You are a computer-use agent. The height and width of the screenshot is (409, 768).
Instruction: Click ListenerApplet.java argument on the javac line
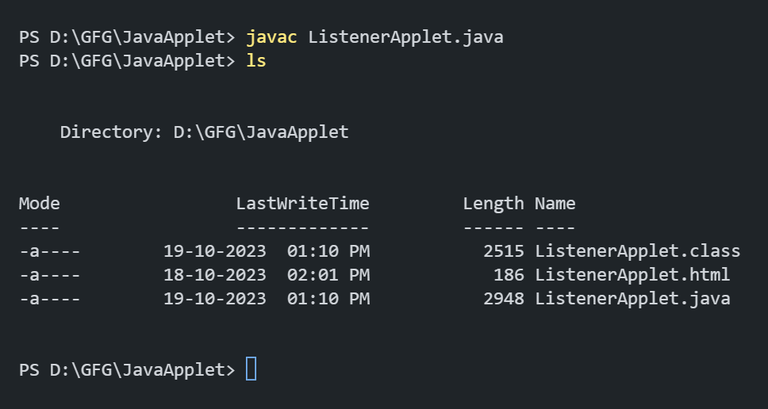405,37
